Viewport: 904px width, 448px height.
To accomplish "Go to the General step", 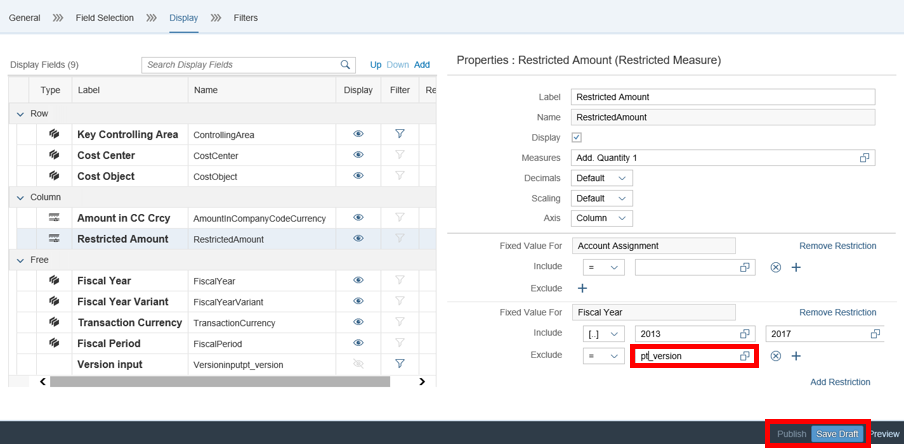I will coord(25,18).
